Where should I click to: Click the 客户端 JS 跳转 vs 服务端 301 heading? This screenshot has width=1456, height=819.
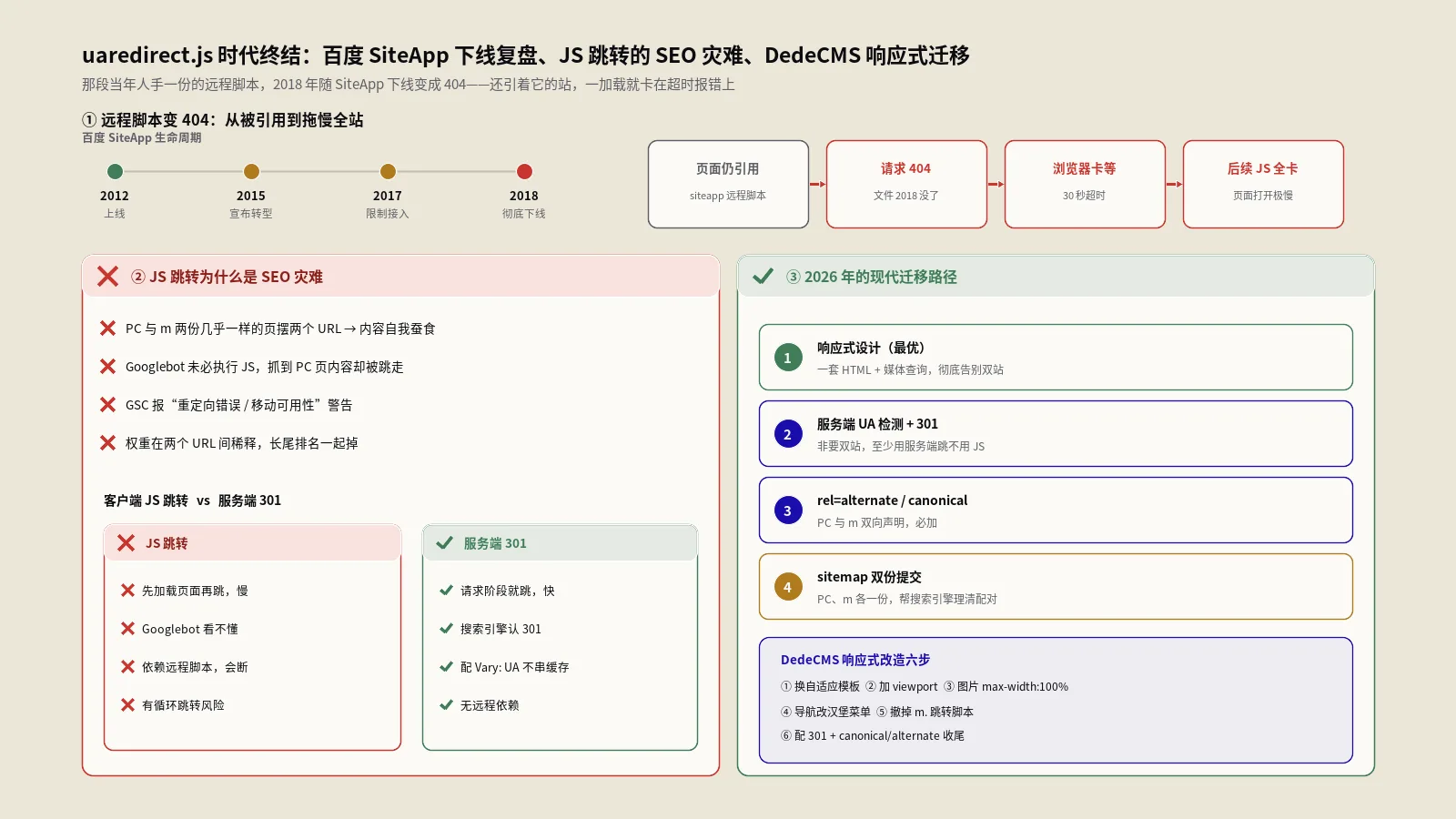(192, 500)
